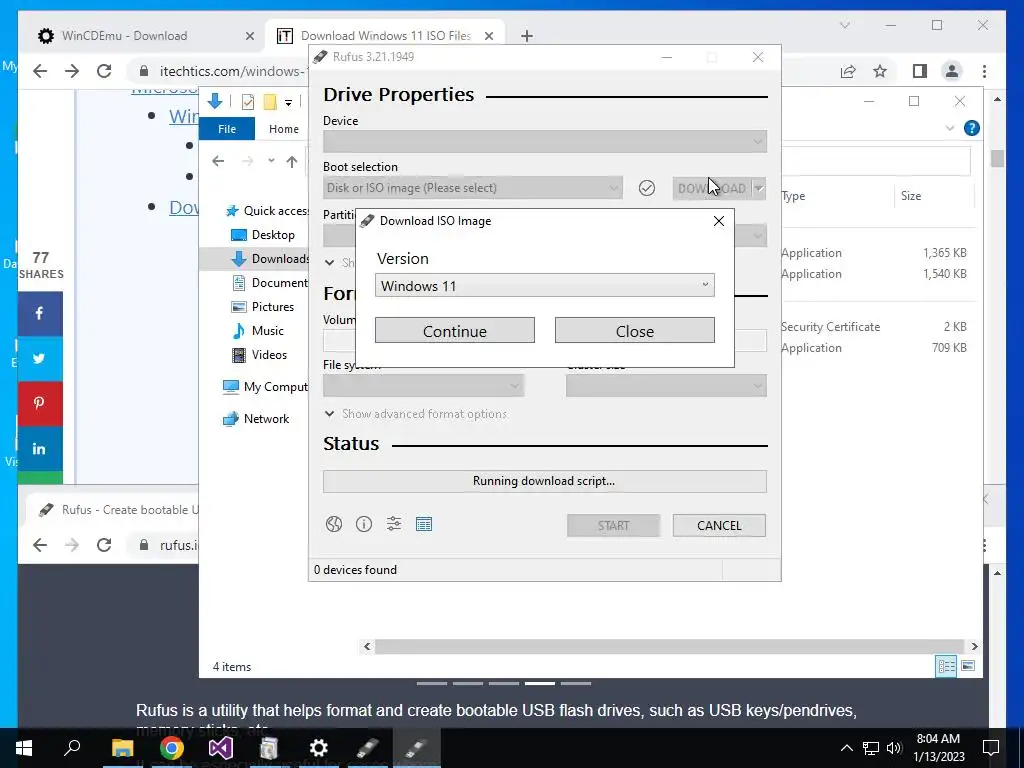Image resolution: width=1024 pixels, height=768 pixels.
Task: Click DOWNLOAD split-button arrow in Rufus
Action: 759,189
